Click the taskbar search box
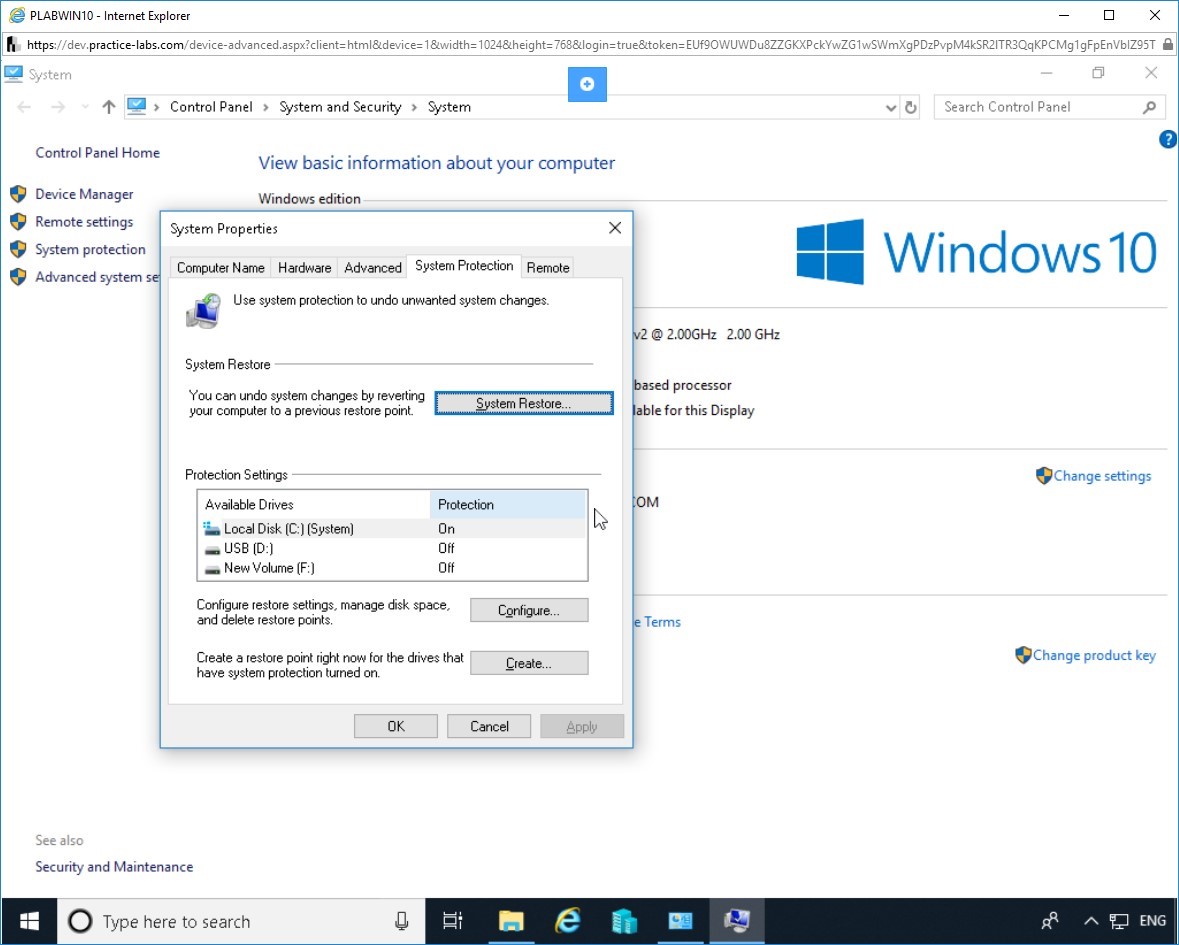 pos(241,921)
